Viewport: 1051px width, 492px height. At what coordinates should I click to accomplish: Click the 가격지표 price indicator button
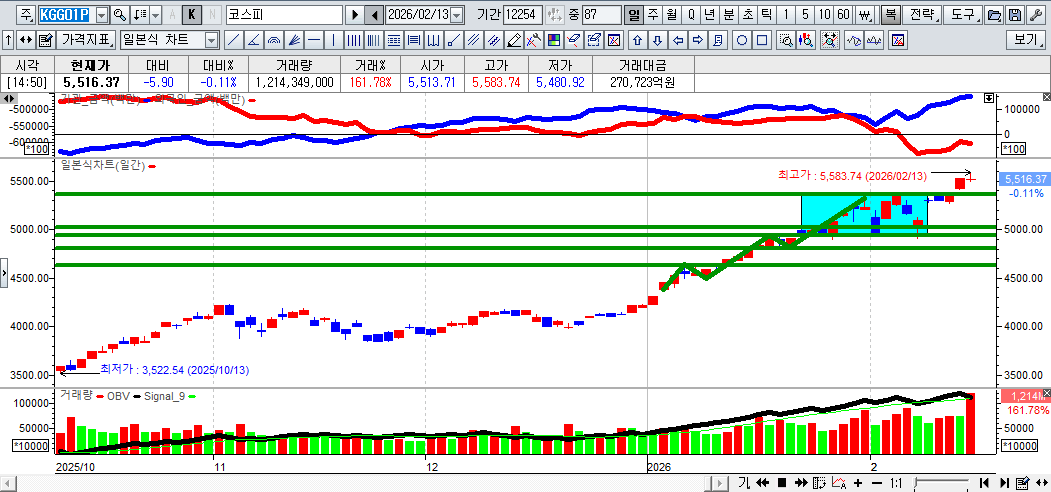coord(86,40)
